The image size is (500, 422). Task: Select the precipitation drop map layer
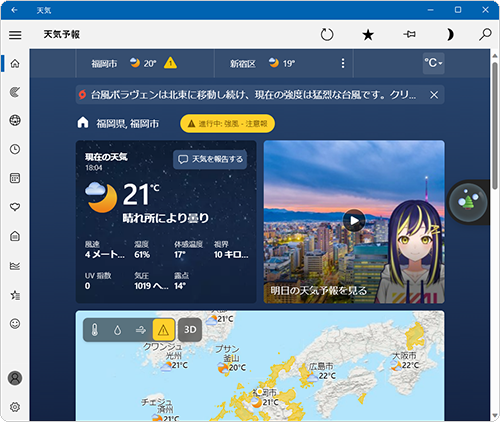[x=117, y=330]
